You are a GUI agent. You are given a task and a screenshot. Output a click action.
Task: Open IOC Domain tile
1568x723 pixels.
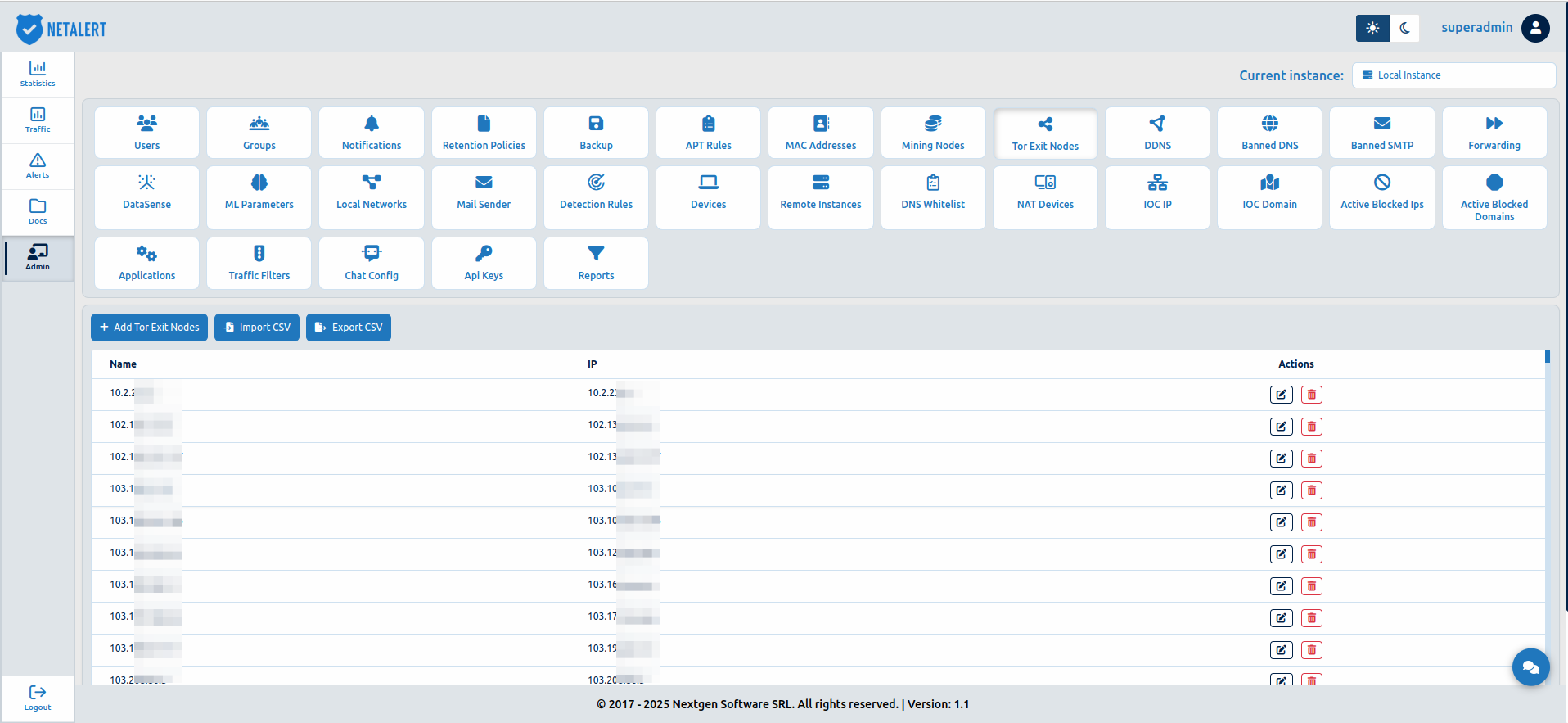[x=1269, y=197]
